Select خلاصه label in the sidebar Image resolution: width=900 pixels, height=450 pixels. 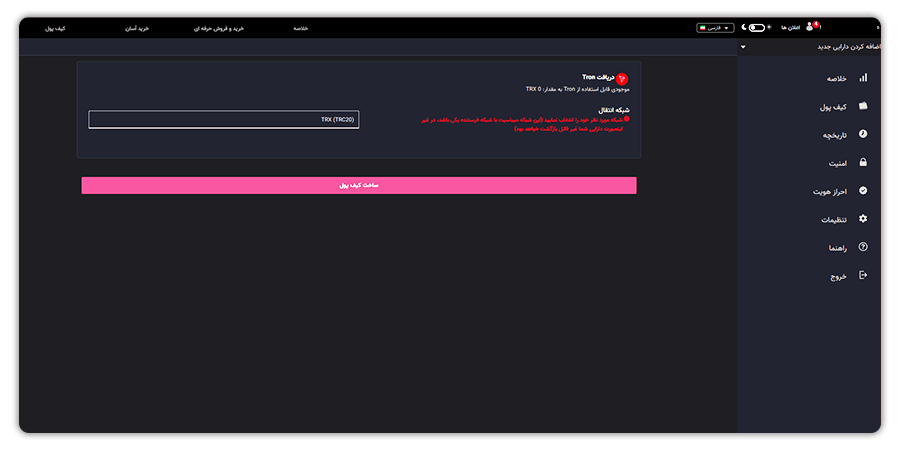pyautogui.click(x=836, y=79)
